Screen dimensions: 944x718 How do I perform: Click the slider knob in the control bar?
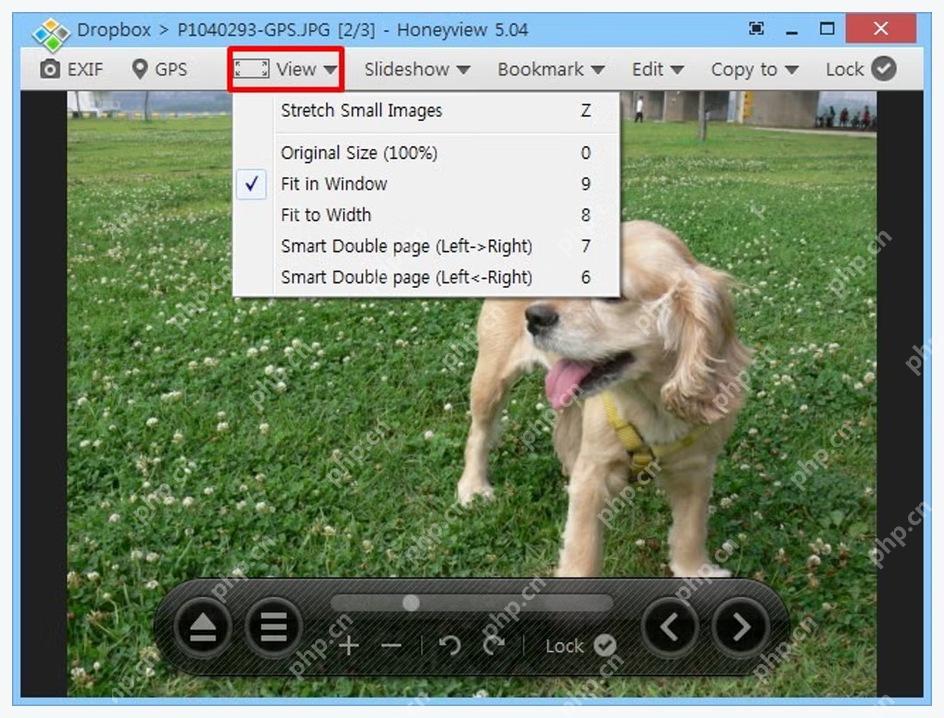pyautogui.click(x=411, y=602)
